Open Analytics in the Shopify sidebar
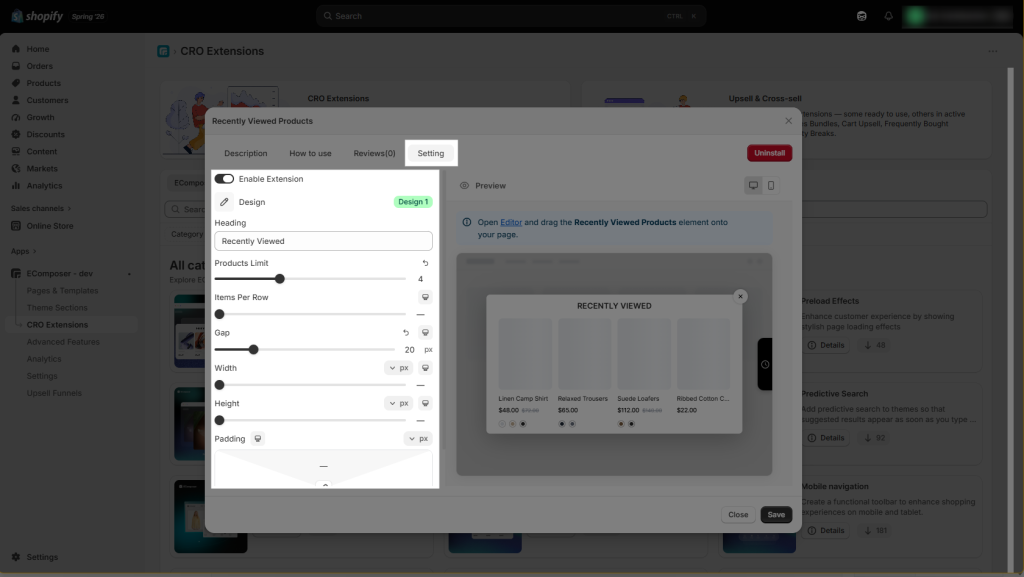Viewport: 1024px width, 577px height. [44, 185]
